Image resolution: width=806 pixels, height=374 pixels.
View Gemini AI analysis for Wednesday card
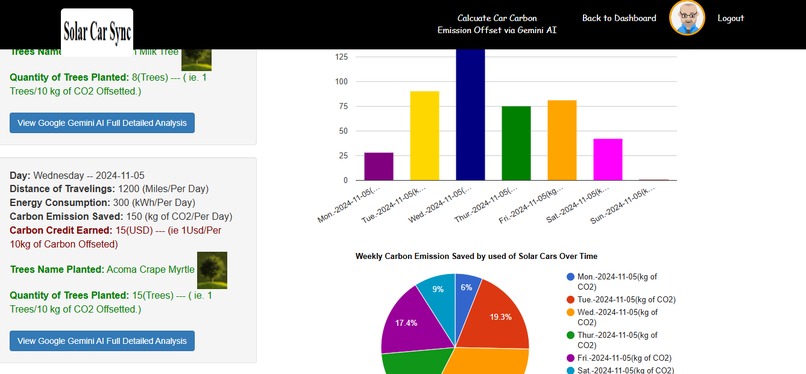(102, 341)
